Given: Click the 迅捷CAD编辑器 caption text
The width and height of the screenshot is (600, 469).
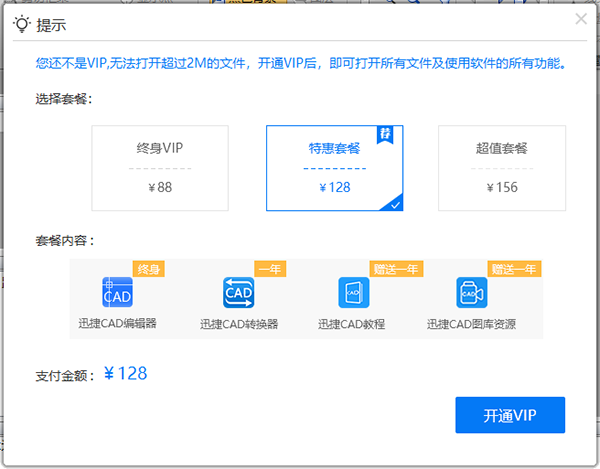Looking at the screenshot, I should click(x=117, y=324).
